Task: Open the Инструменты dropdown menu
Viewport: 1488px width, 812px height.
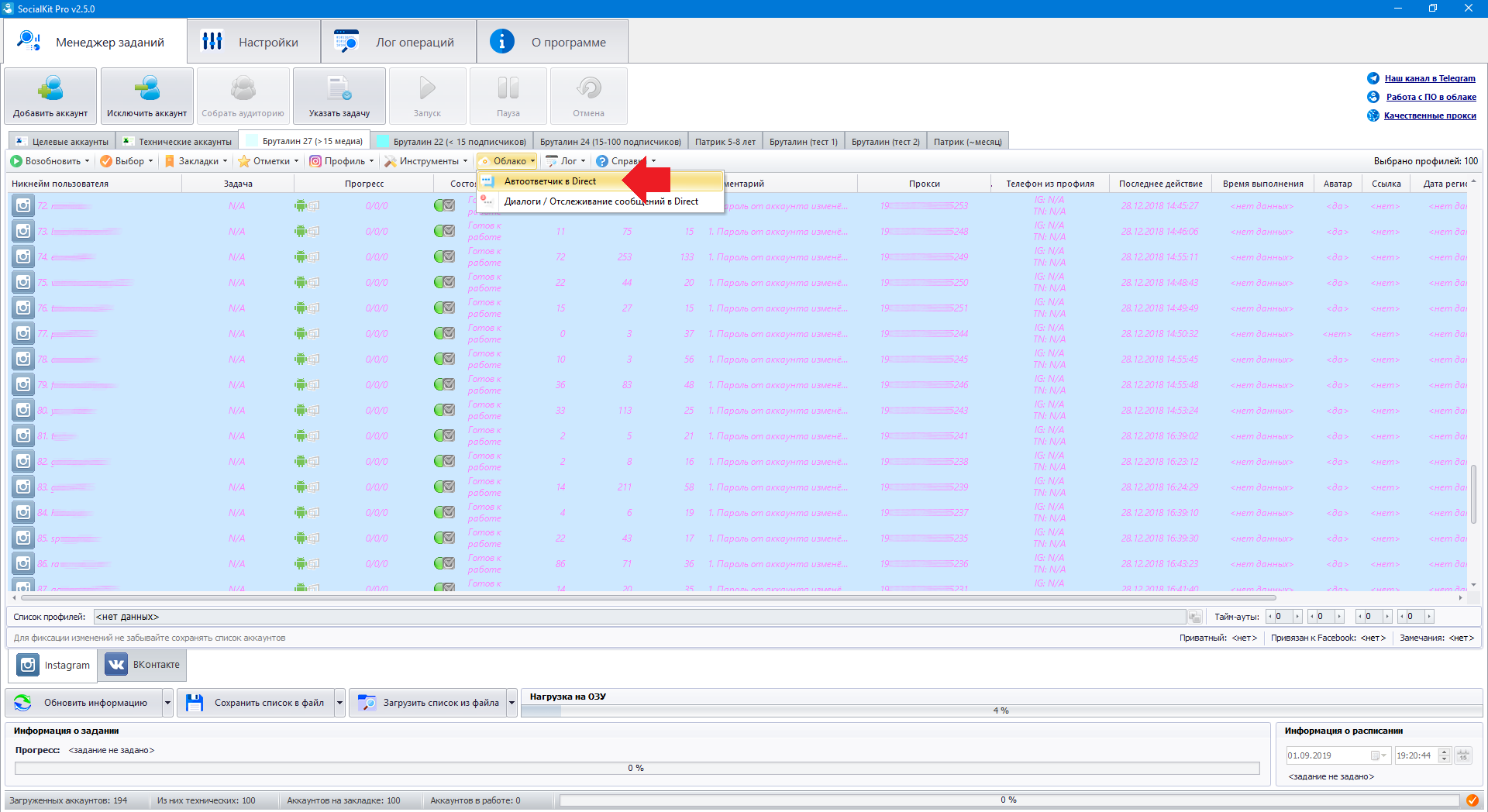Action: (426, 161)
